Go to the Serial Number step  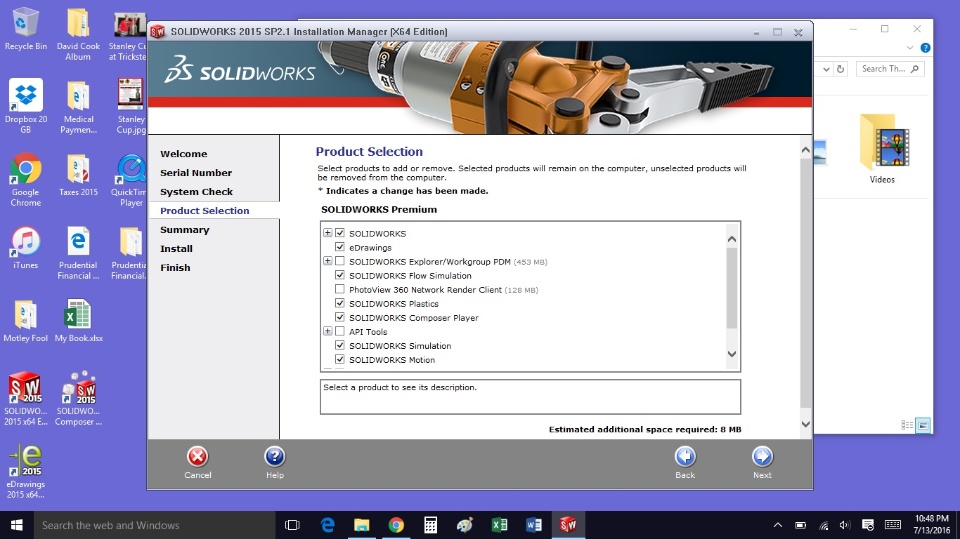pos(196,173)
